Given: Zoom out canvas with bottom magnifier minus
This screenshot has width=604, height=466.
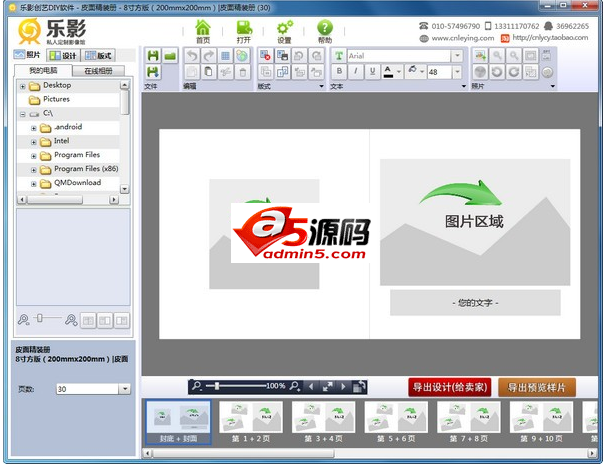Looking at the screenshot, I should 197,386.
